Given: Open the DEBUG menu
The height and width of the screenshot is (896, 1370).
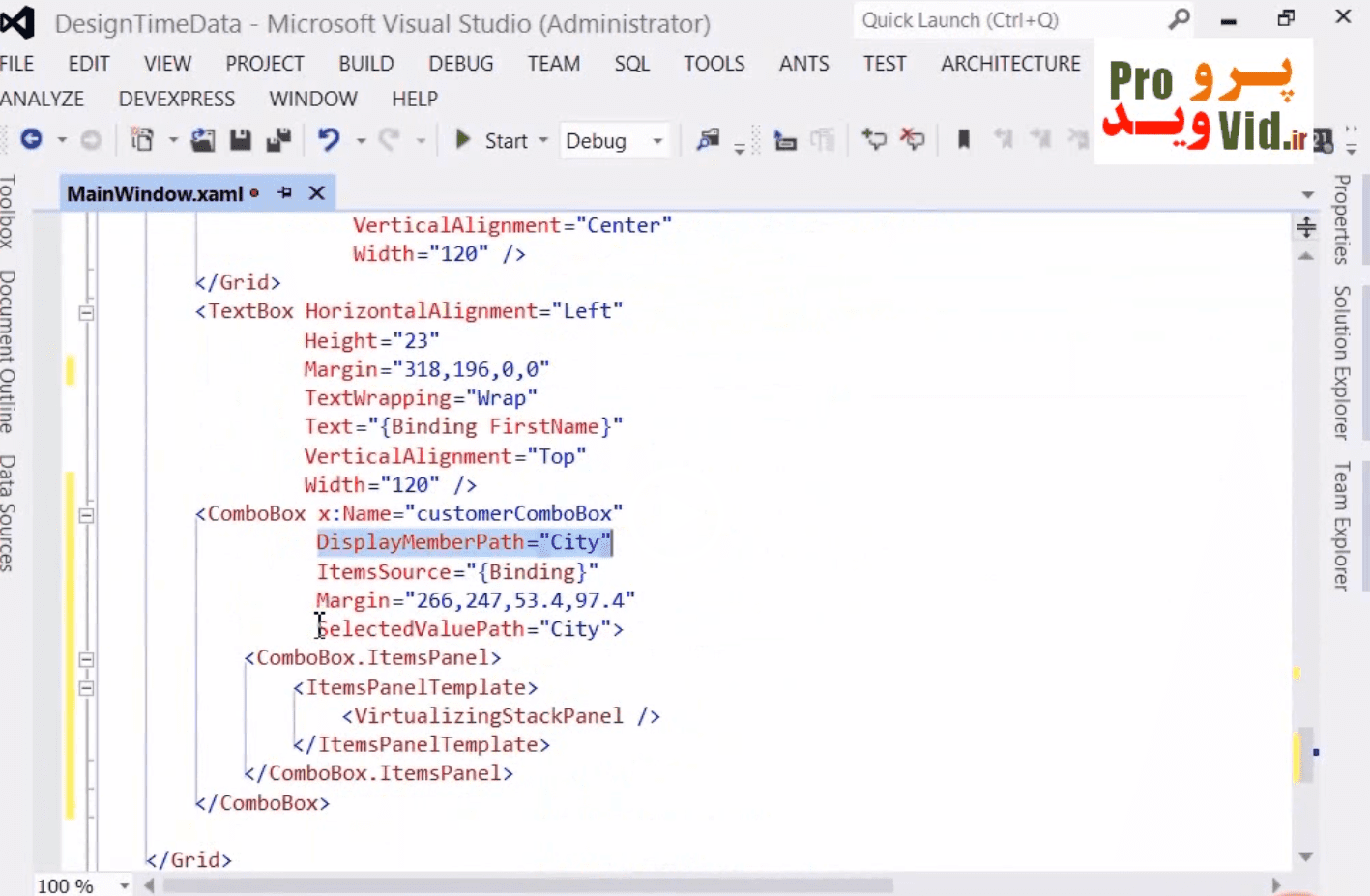Looking at the screenshot, I should [x=461, y=64].
